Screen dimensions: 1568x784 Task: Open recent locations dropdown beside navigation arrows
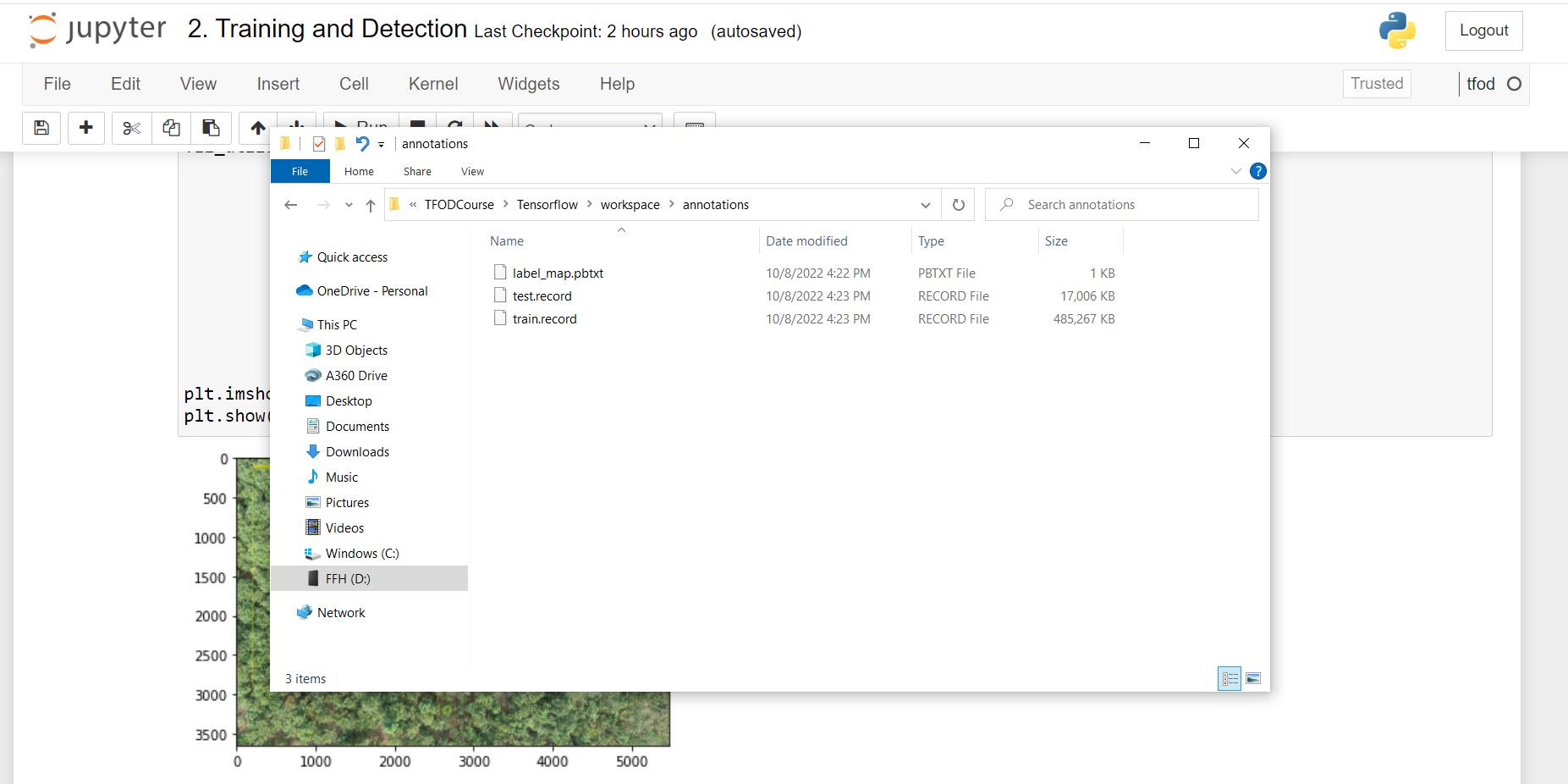coord(349,204)
